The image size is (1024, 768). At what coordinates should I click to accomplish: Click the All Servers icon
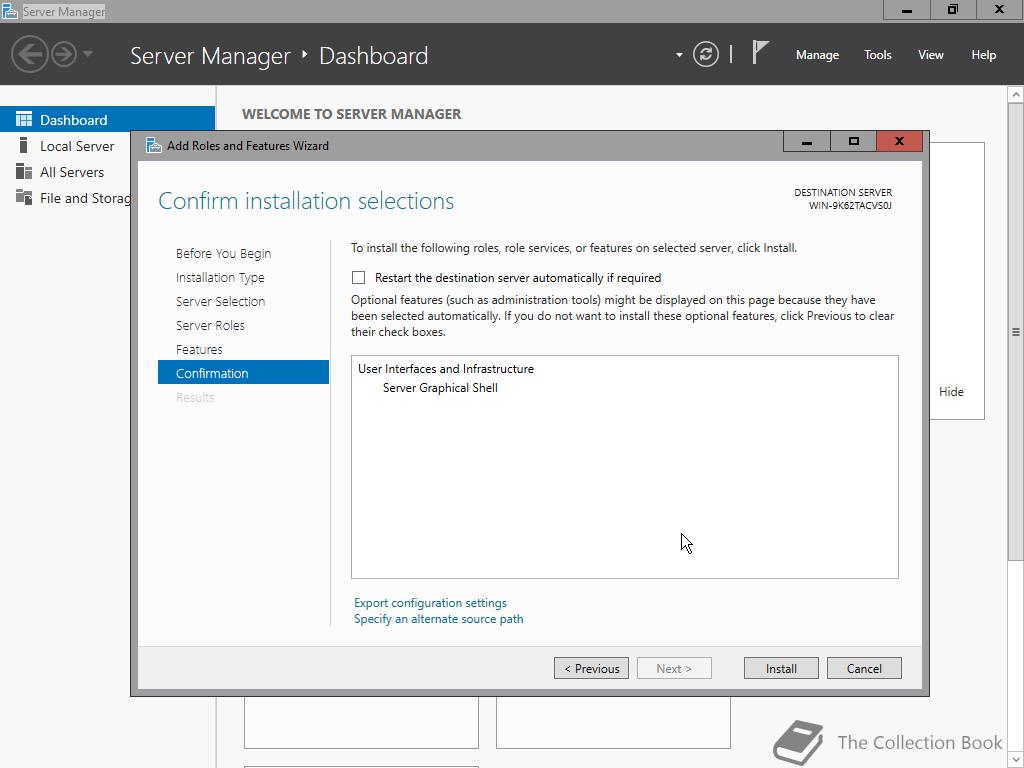pos(24,171)
